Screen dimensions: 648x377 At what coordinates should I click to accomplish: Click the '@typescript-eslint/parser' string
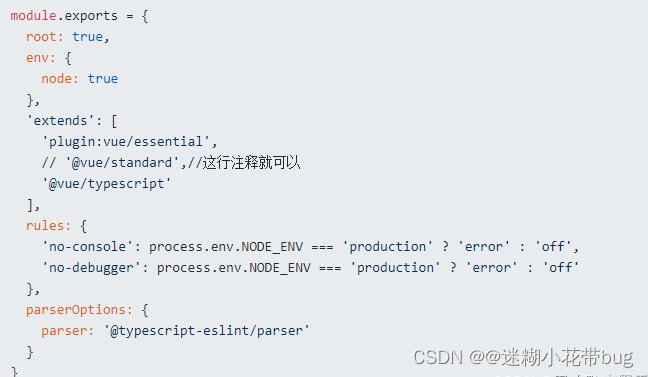click(x=206, y=331)
